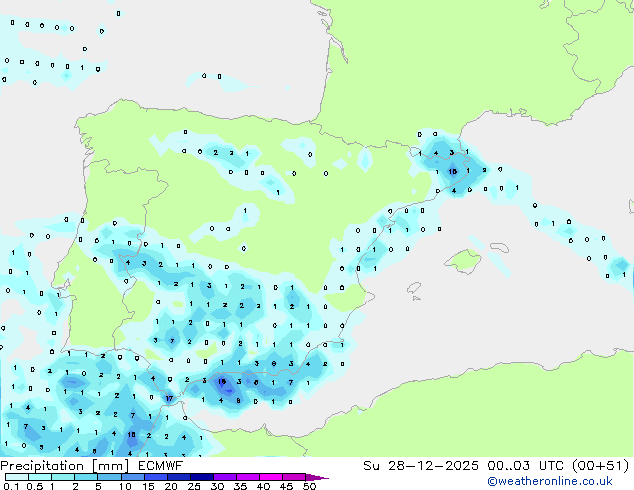Click the '17' value near Gibraltar
Image resolution: width=634 pixels, height=490 pixels.
coord(169,399)
